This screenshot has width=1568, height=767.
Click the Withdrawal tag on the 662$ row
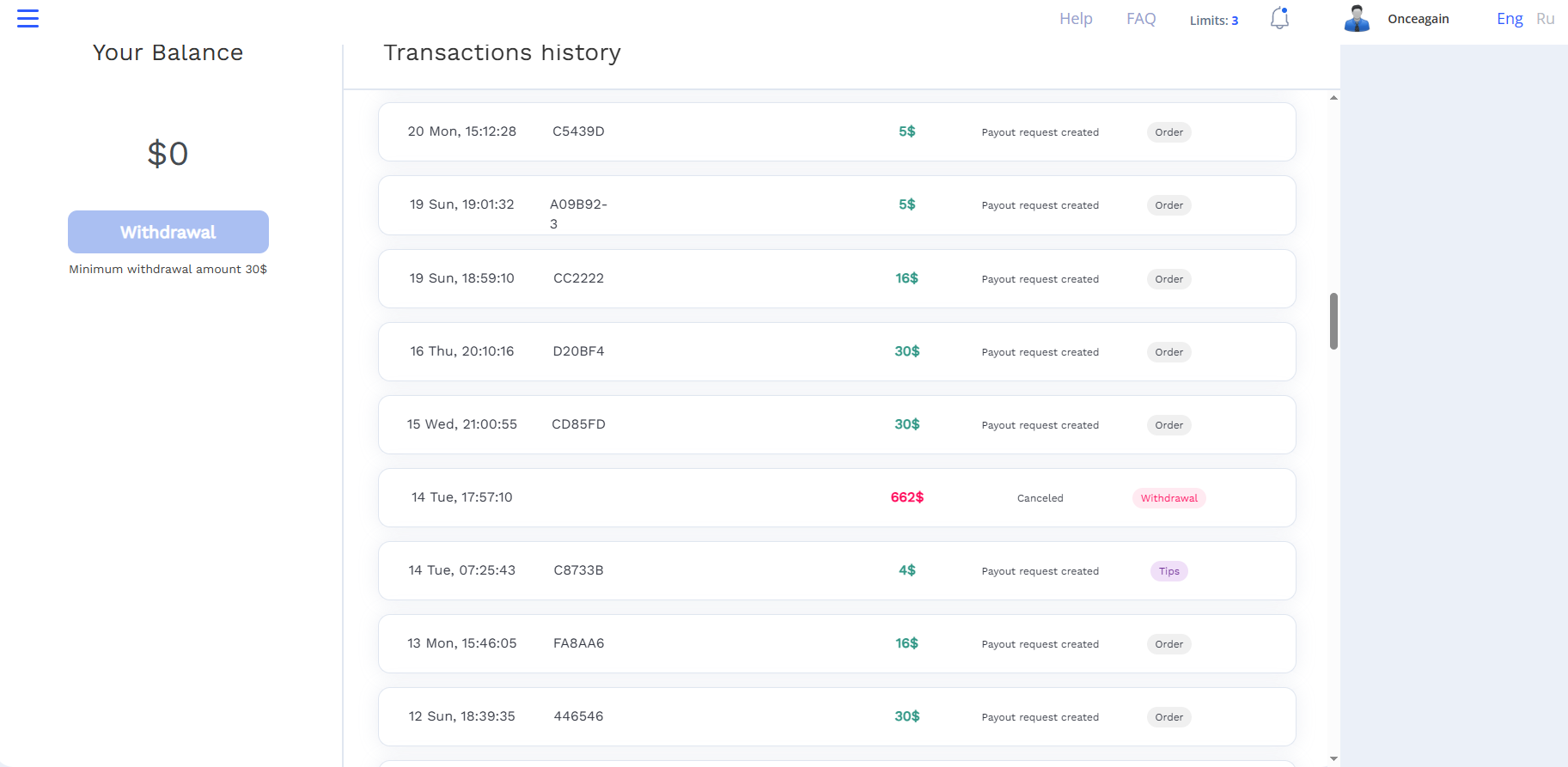(1168, 498)
